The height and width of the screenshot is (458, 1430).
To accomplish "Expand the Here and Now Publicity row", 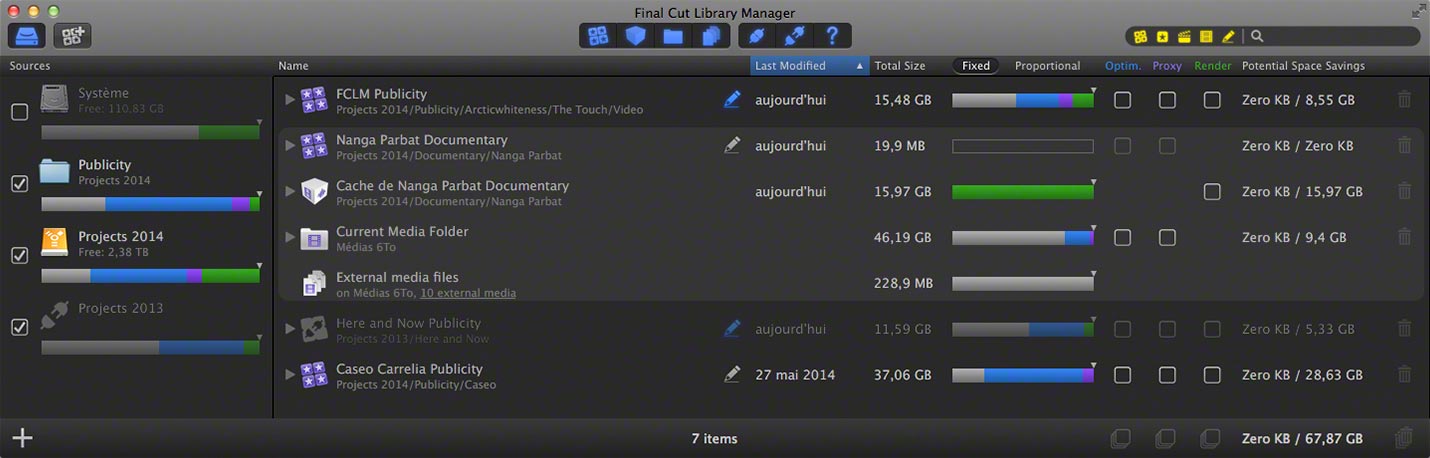I will point(290,329).
